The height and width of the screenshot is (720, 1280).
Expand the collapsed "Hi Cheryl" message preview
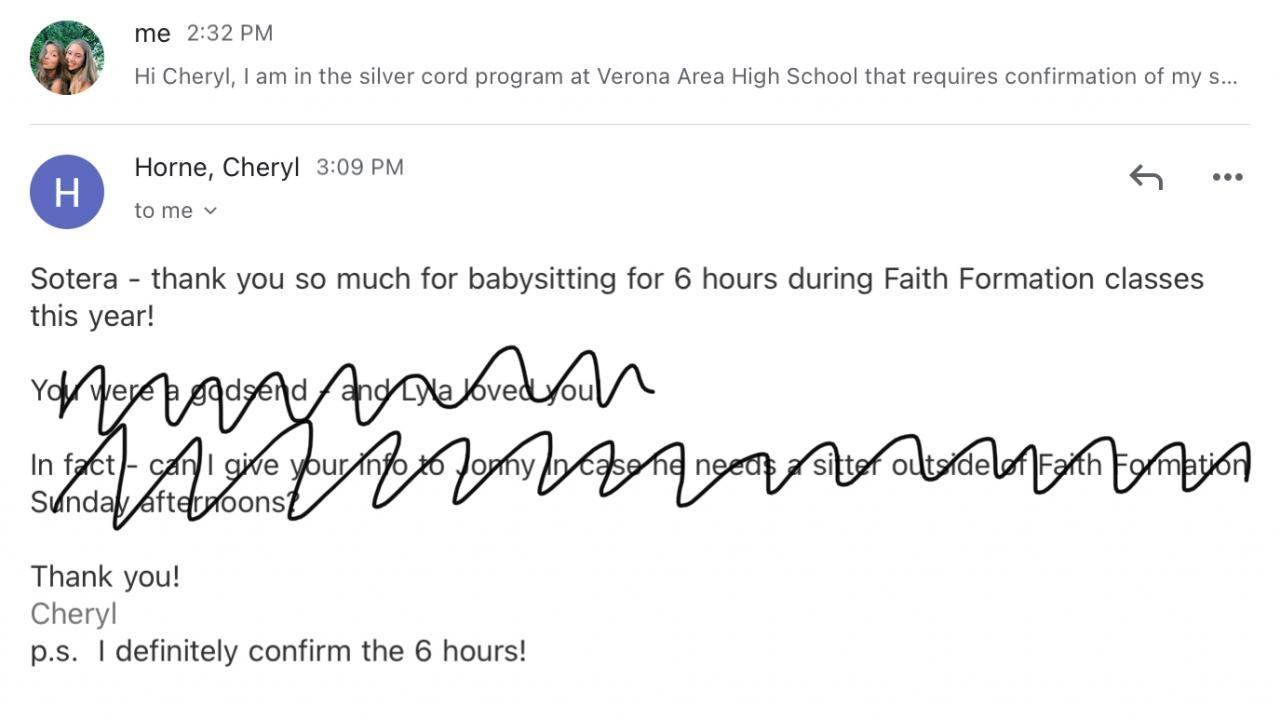coord(685,77)
